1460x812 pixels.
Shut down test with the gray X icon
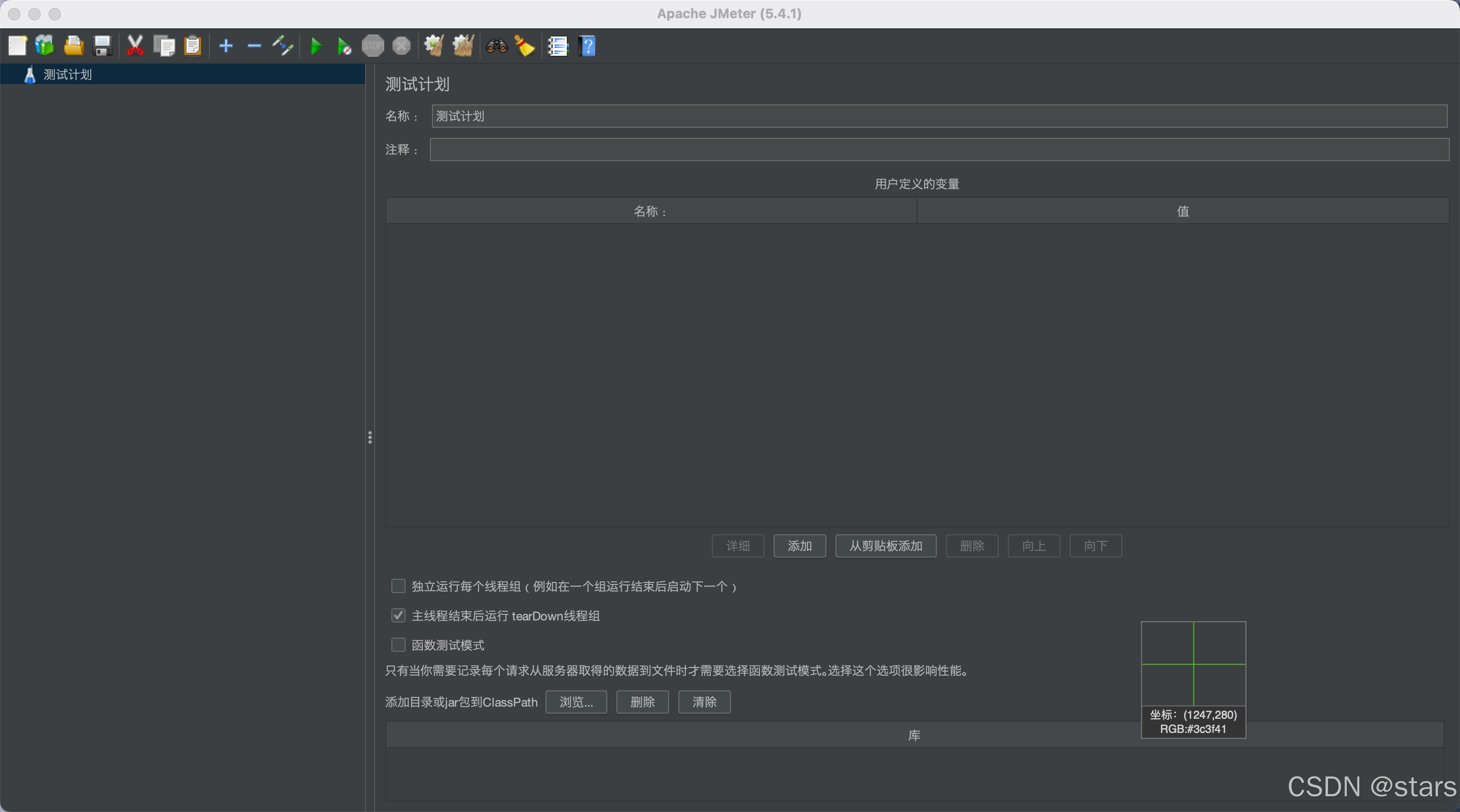point(401,46)
